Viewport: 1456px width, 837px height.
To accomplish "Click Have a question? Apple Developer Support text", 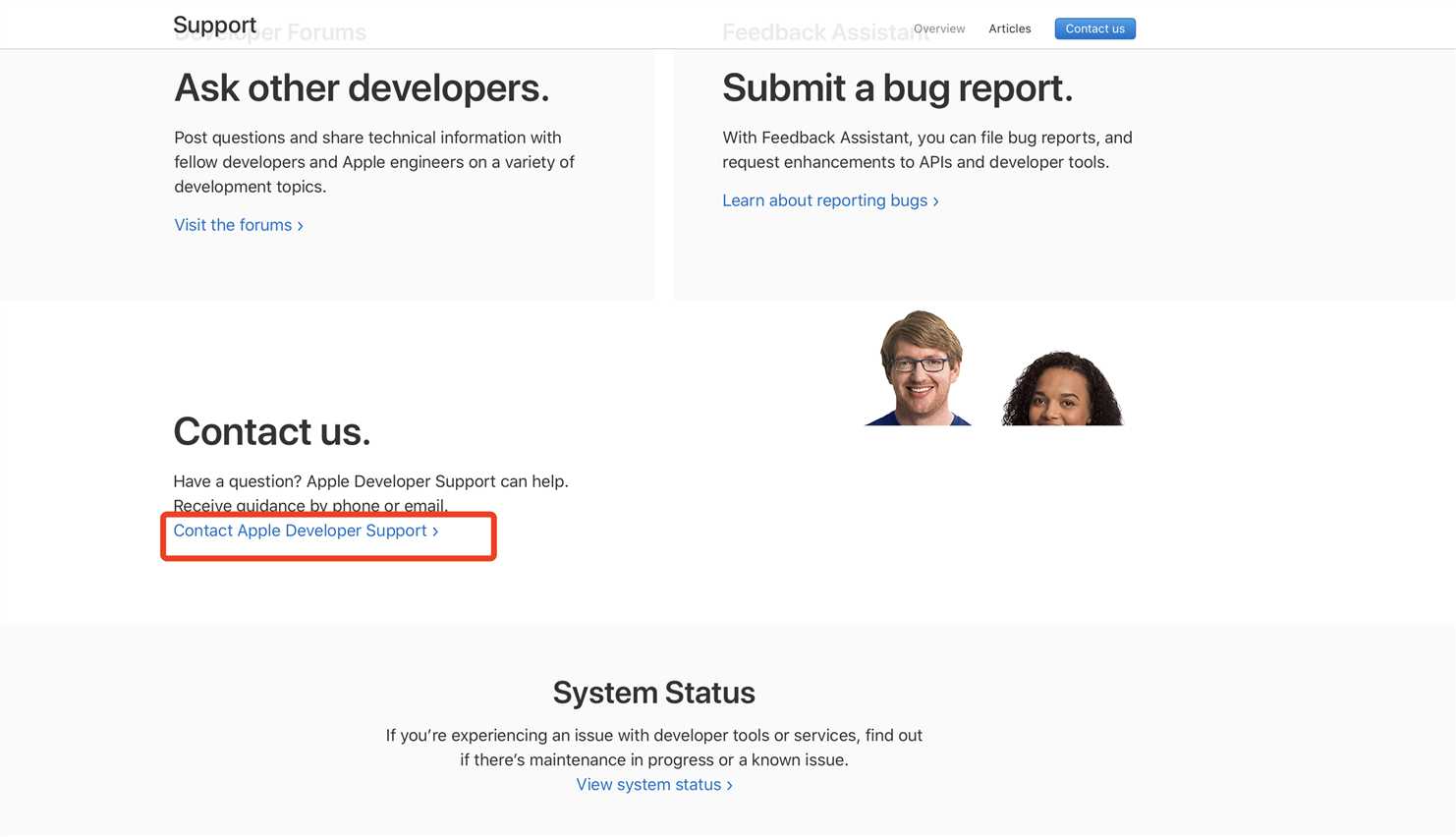I will [x=370, y=493].
